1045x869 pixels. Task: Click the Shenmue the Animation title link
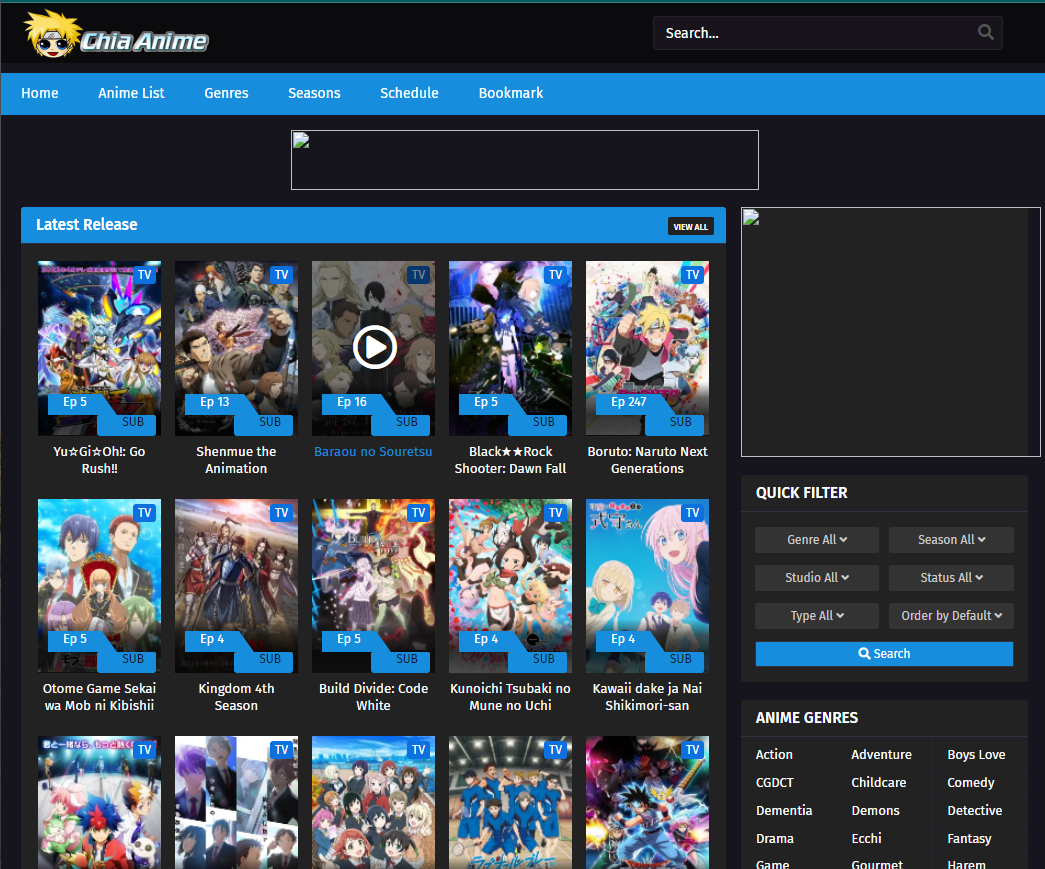click(x=237, y=460)
